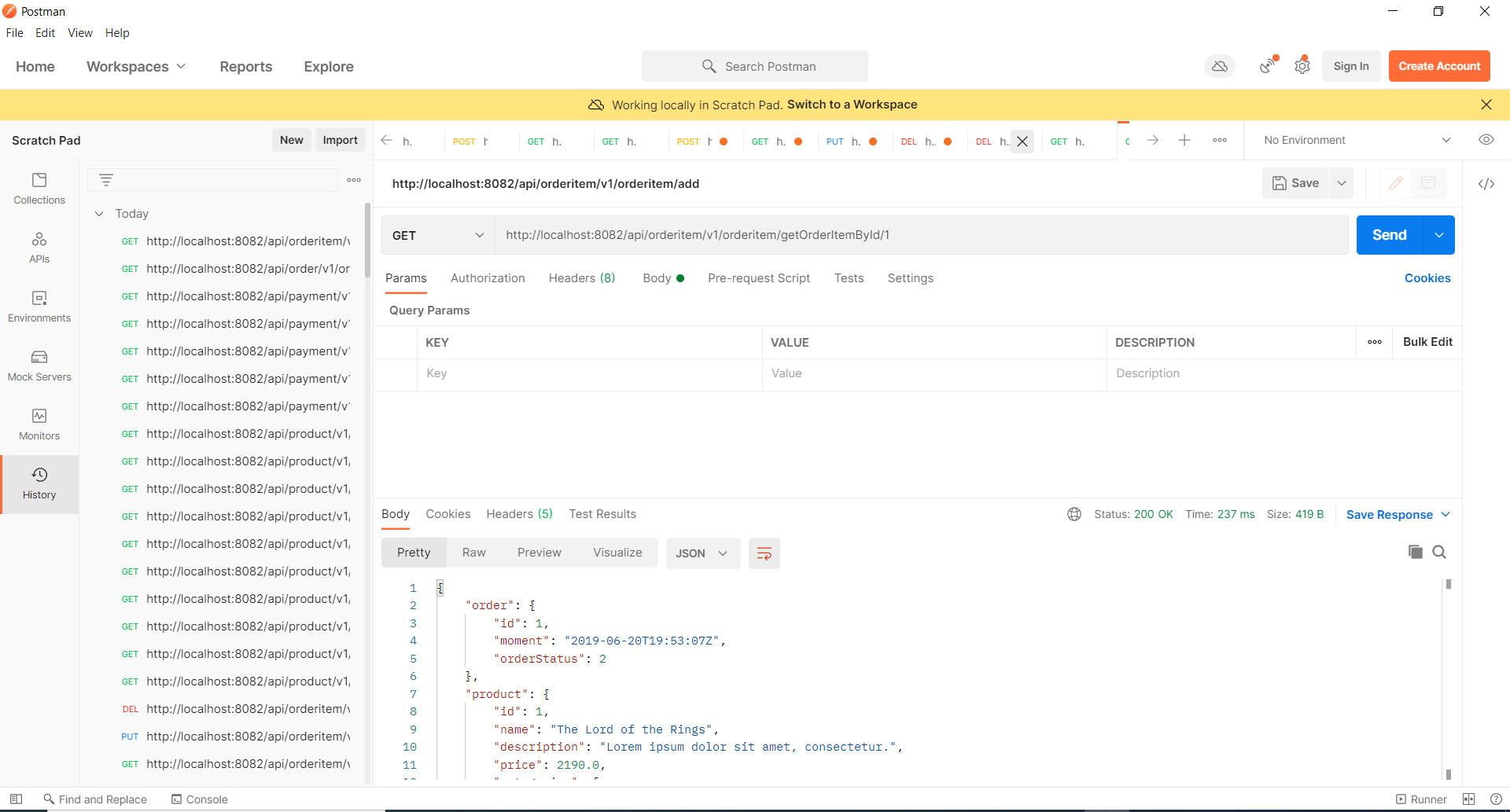Screen dimensions: 1510x812
Task: Expand the Save Response dropdown
Action: (1446, 515)
